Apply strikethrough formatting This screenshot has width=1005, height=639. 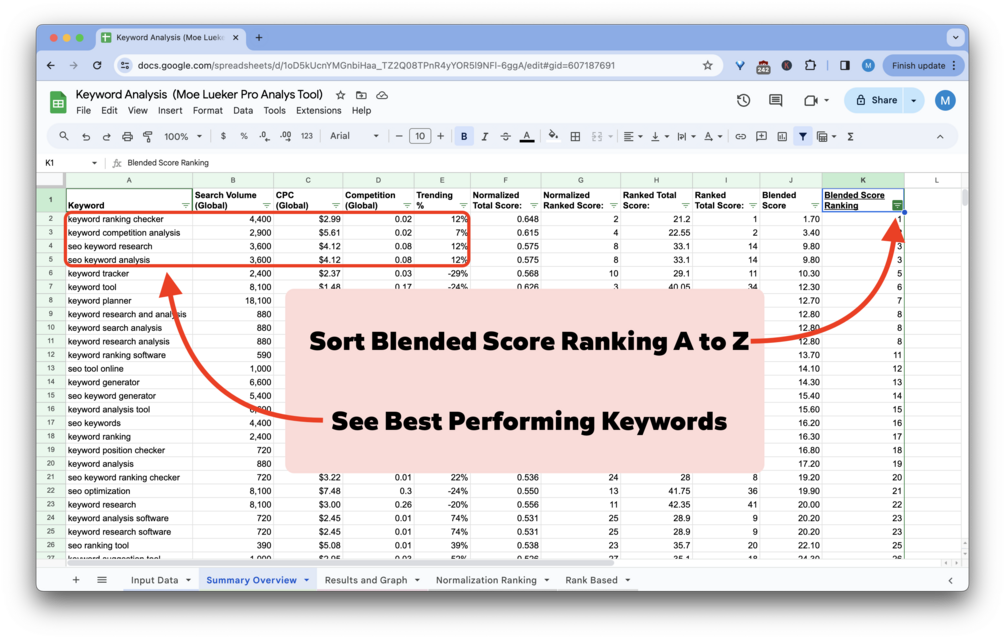coord(505,137)
